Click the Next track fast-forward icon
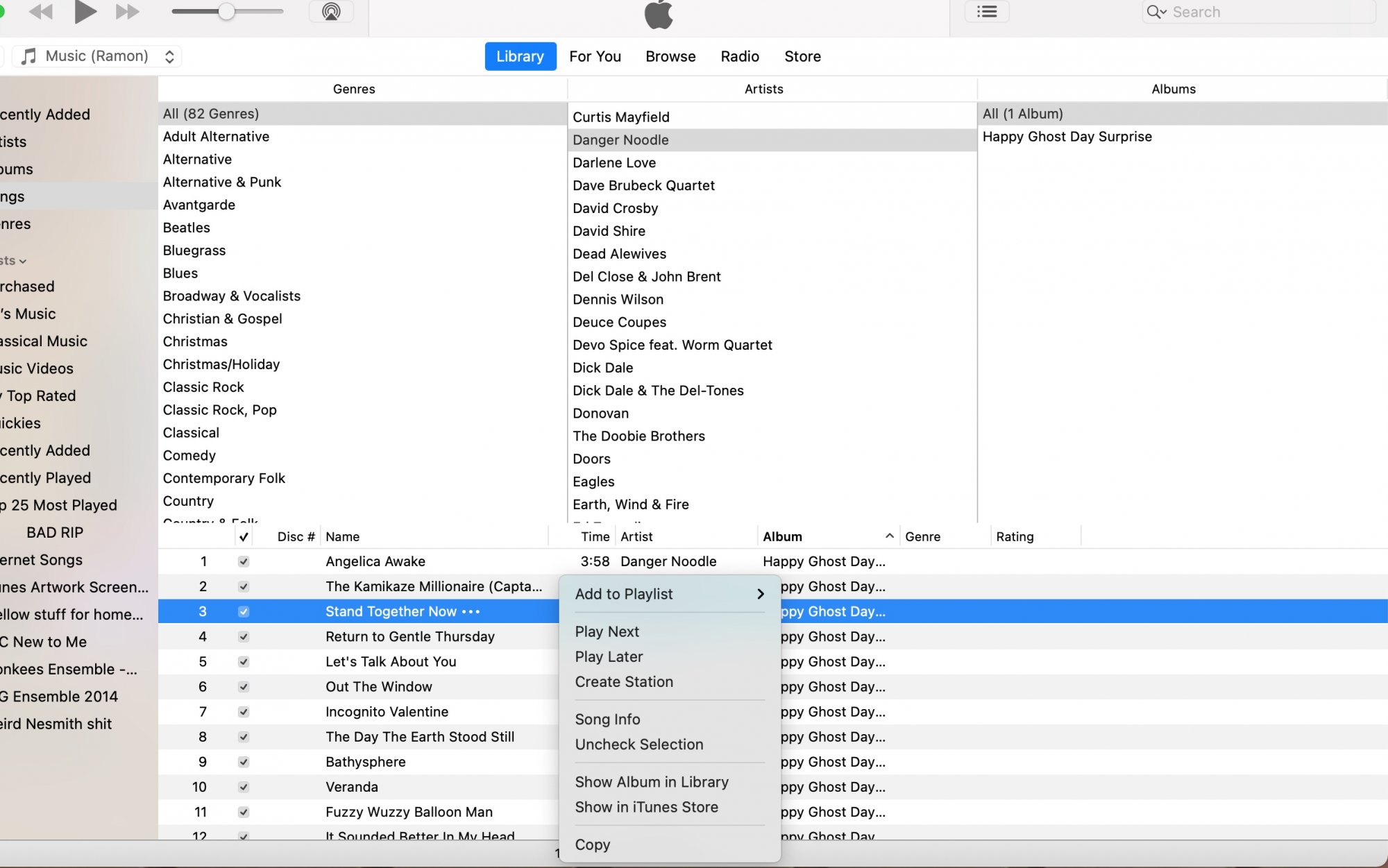The height and width of the screenshot is (868, 1388). click(x=128, y=12)
